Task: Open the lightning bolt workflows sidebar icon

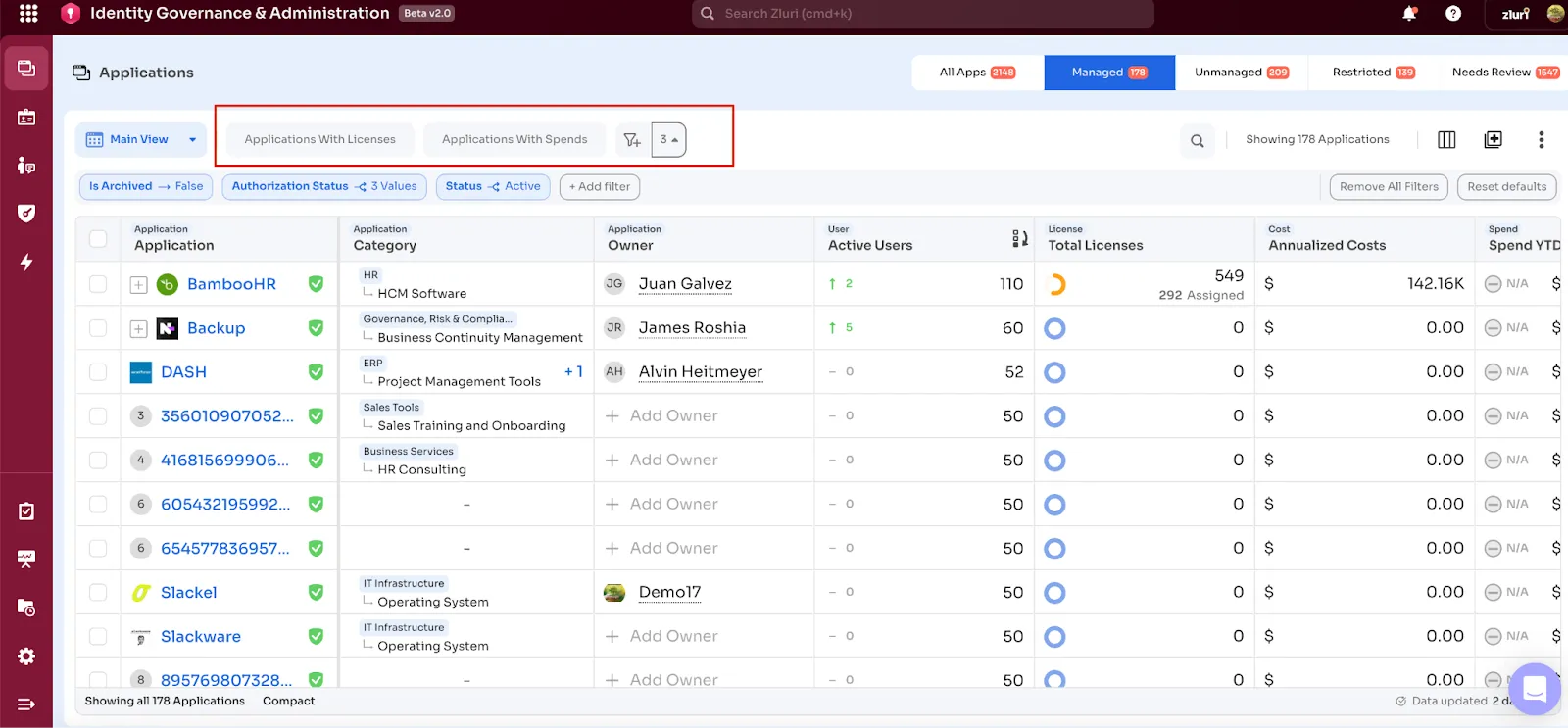Action: [x=26, y=262]
